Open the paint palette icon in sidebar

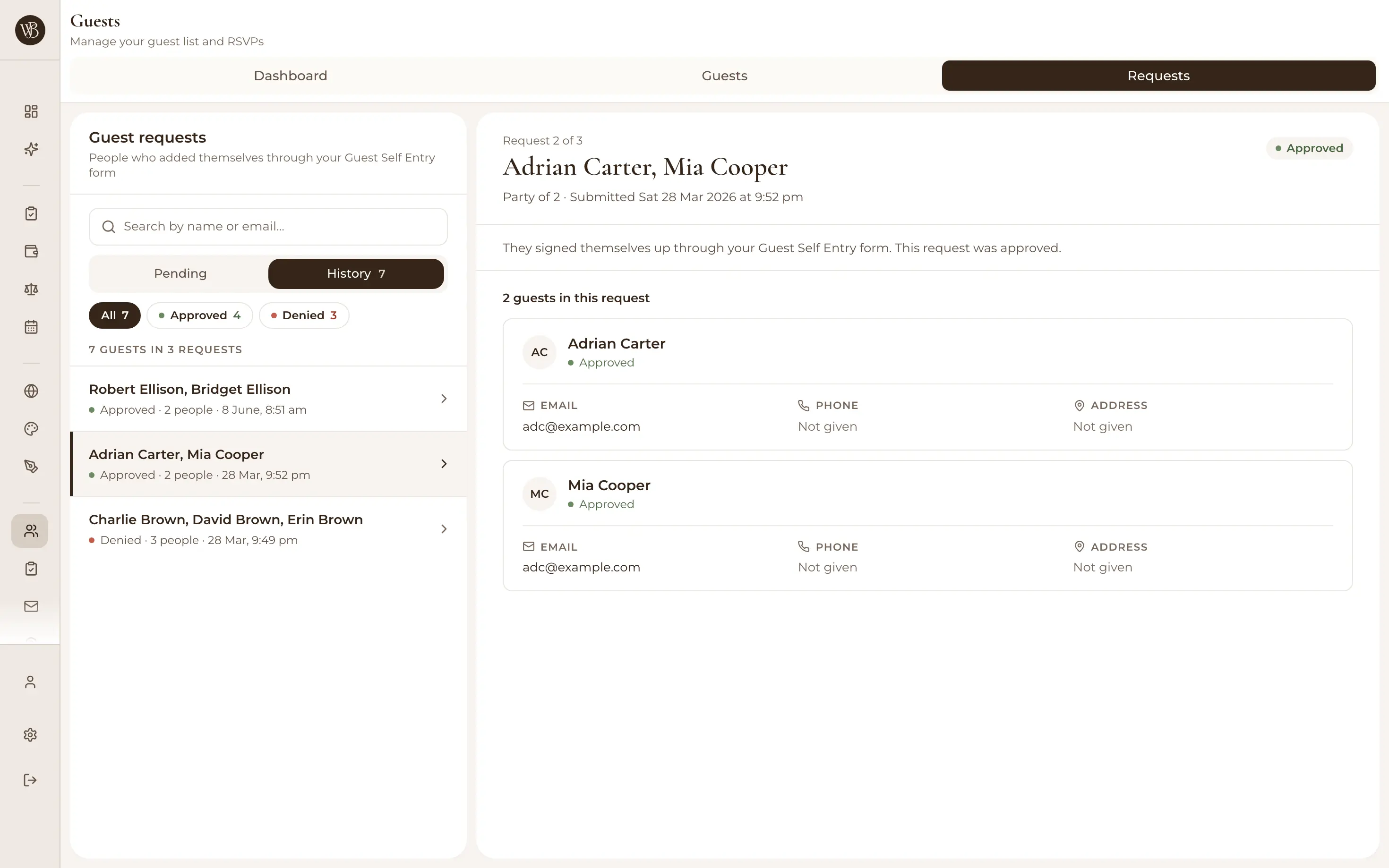31,429
